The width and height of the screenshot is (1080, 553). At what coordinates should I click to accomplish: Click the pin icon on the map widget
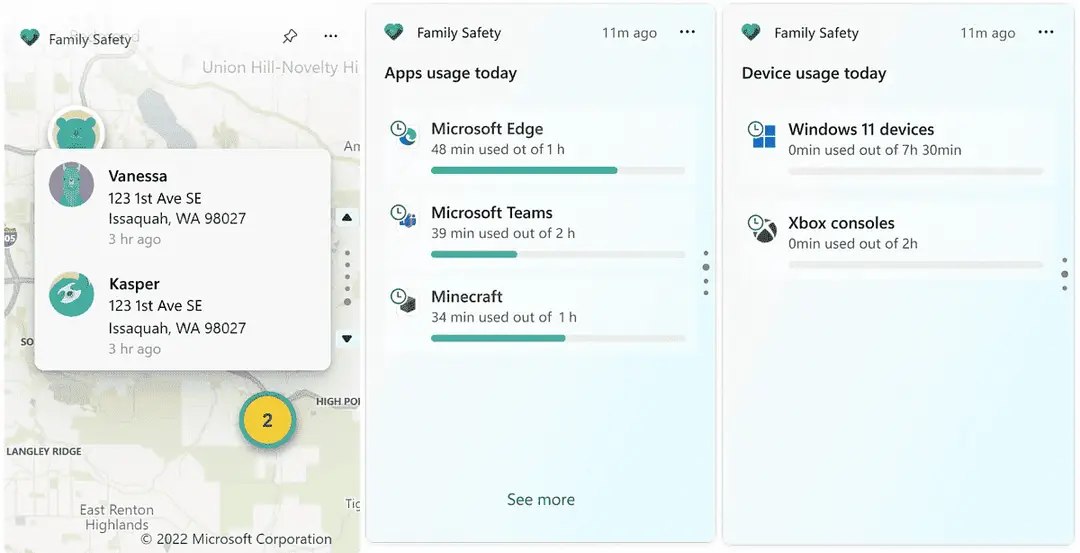(290, 36)
